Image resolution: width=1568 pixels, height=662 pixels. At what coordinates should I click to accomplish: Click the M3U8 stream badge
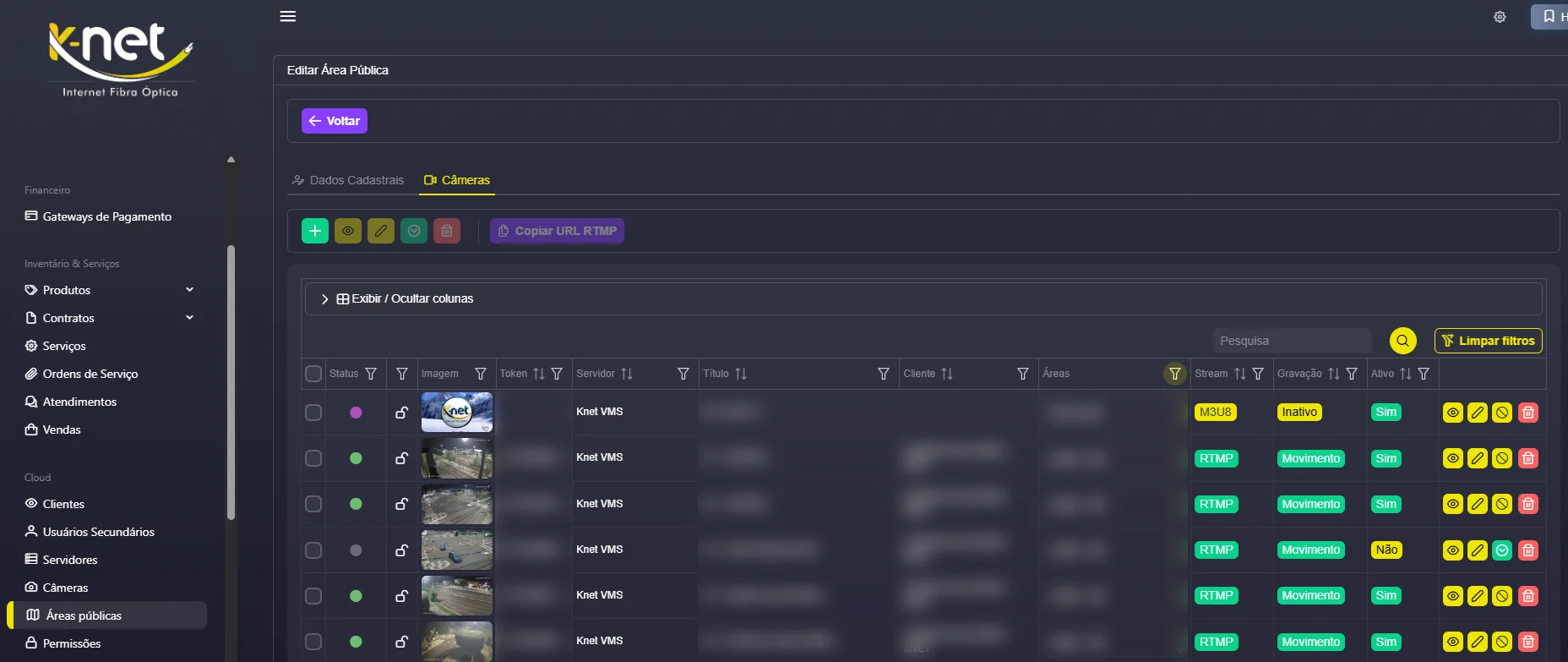[1216, 413]
